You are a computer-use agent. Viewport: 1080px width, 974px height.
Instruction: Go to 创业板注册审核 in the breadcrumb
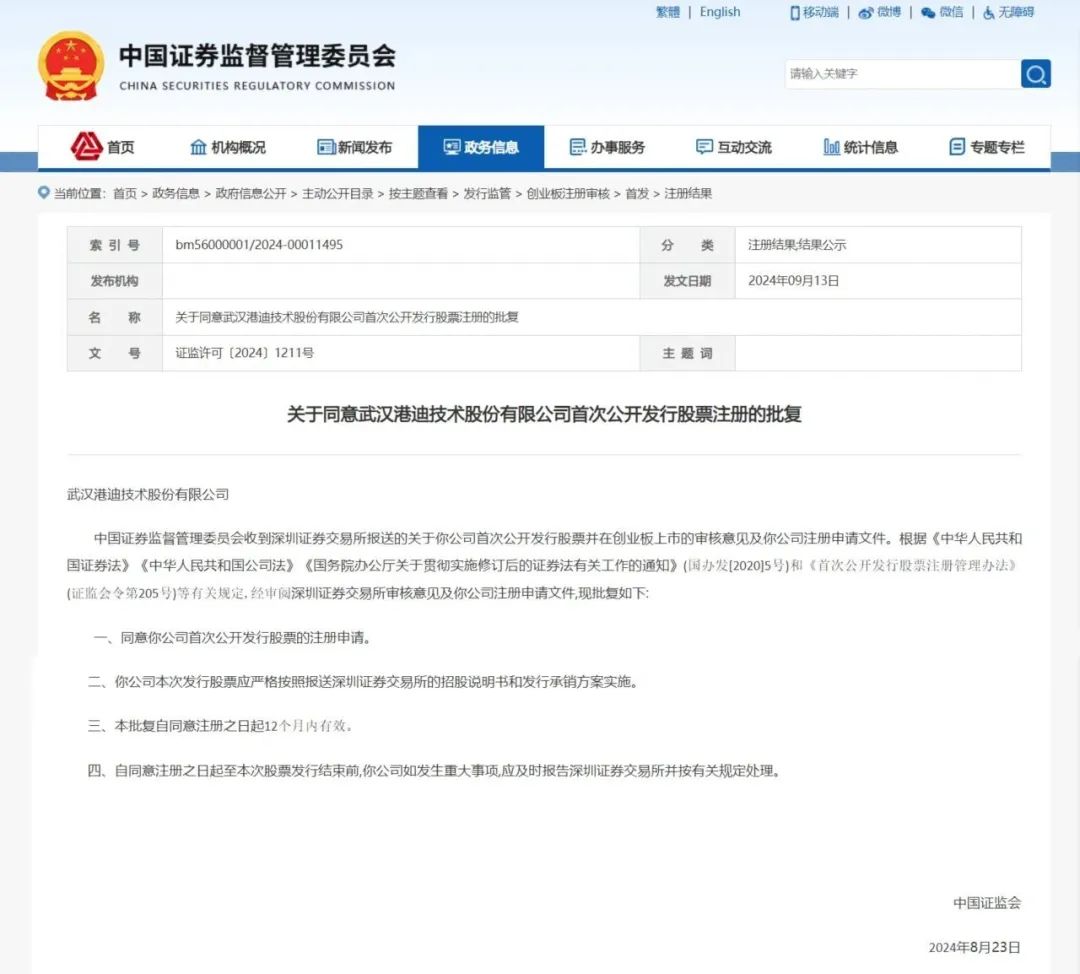pyautogui.click(x=568, y=194)
